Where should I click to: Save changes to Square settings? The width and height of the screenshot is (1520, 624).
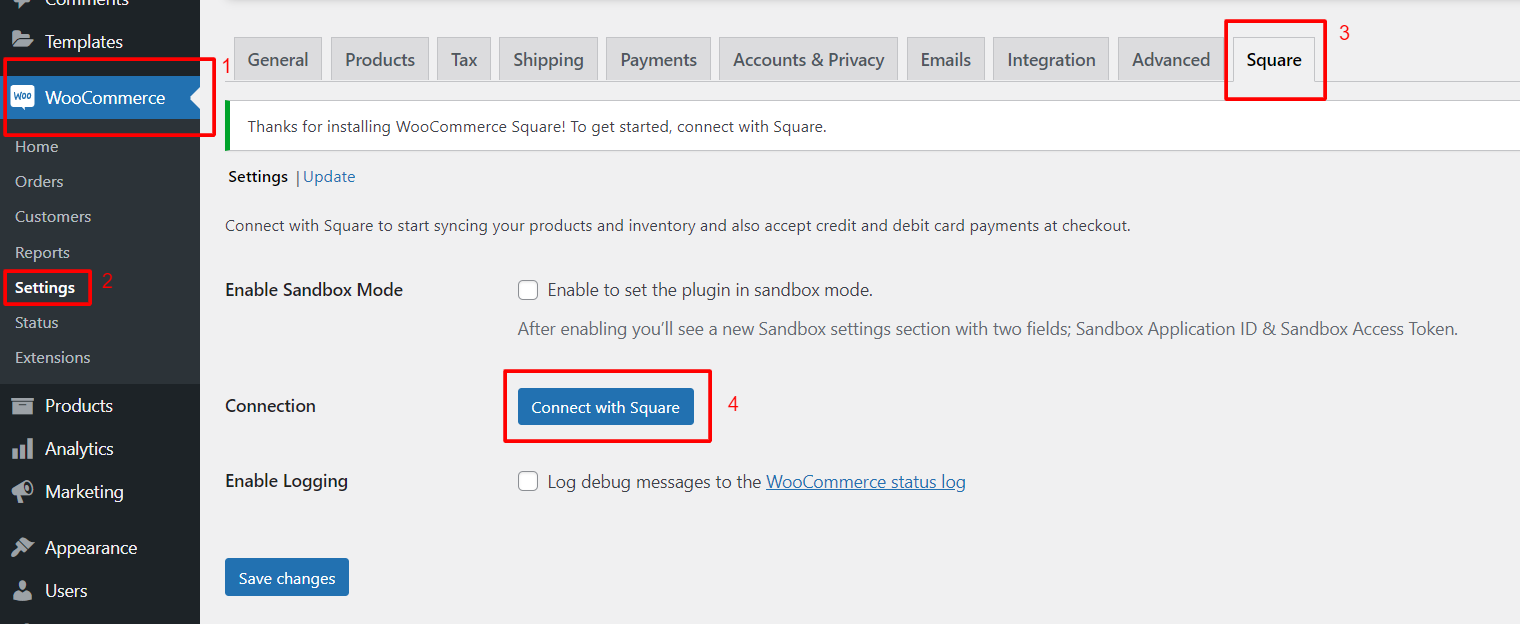(x=287, y=577)
